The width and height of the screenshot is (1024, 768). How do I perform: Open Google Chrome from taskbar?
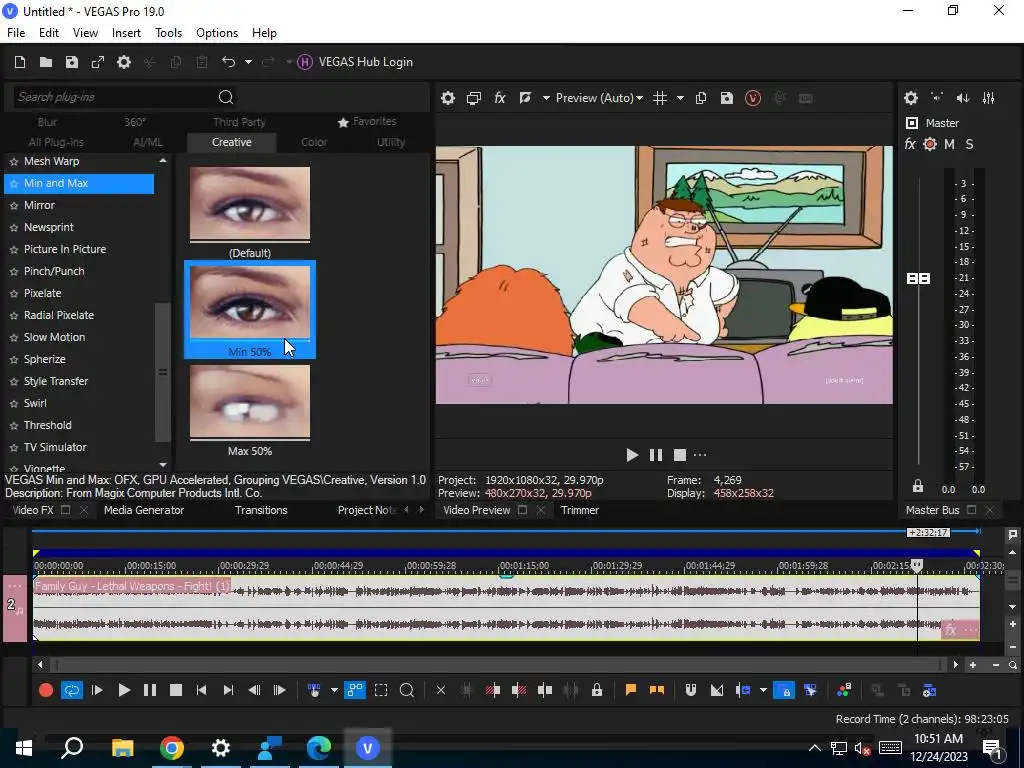click(x=172, y=748)
